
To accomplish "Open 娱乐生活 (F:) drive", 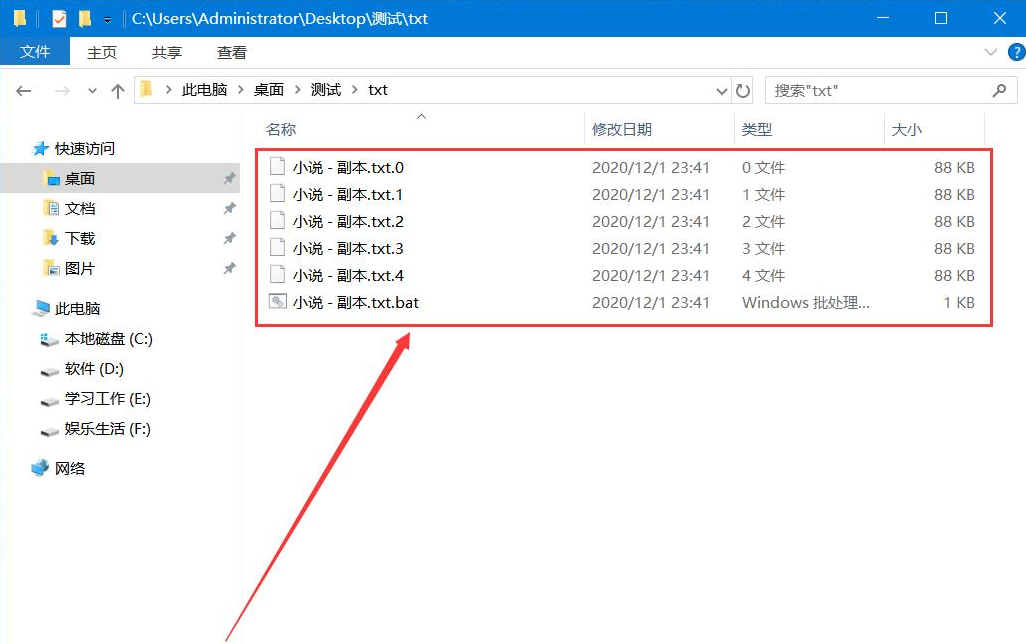I will coord(107,429).
